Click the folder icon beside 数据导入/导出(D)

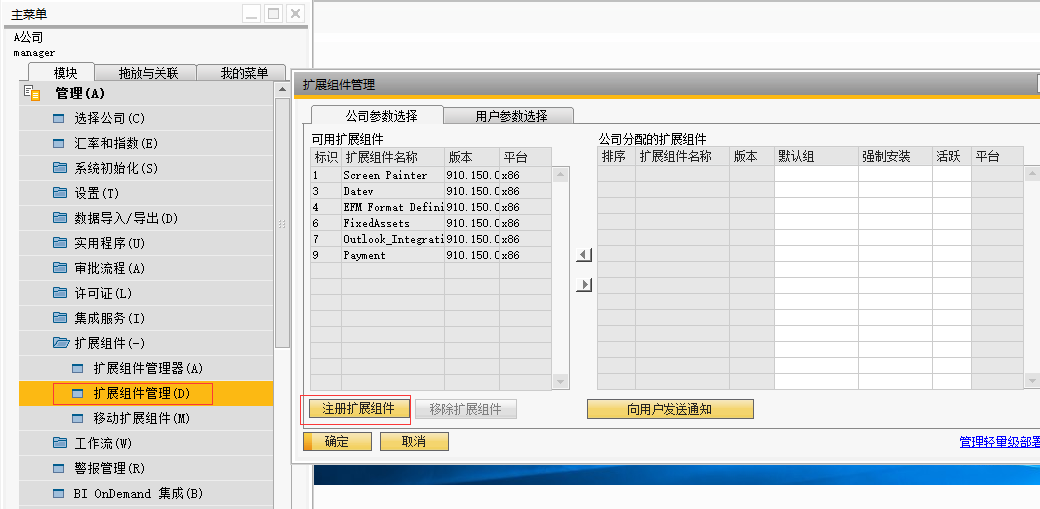[60, 218]
